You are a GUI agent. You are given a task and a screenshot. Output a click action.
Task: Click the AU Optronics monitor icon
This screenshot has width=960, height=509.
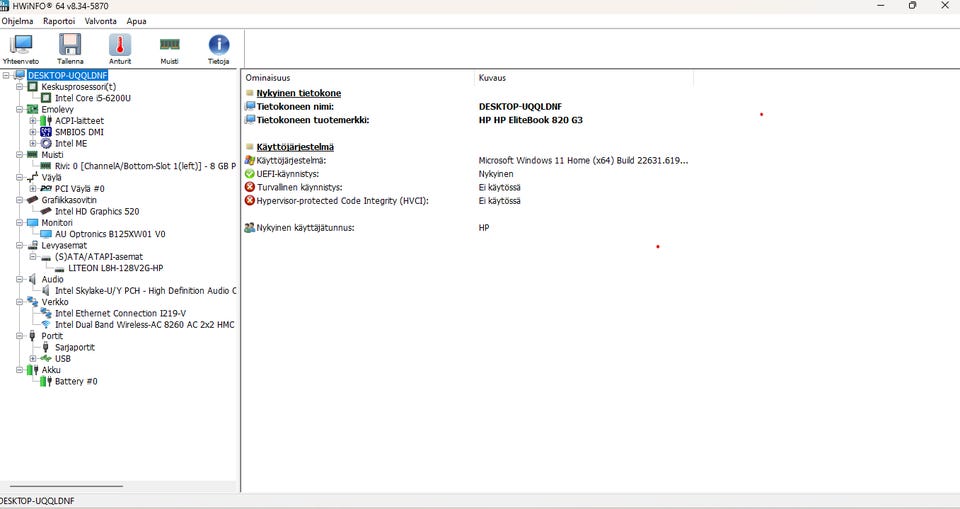(46, 234)
